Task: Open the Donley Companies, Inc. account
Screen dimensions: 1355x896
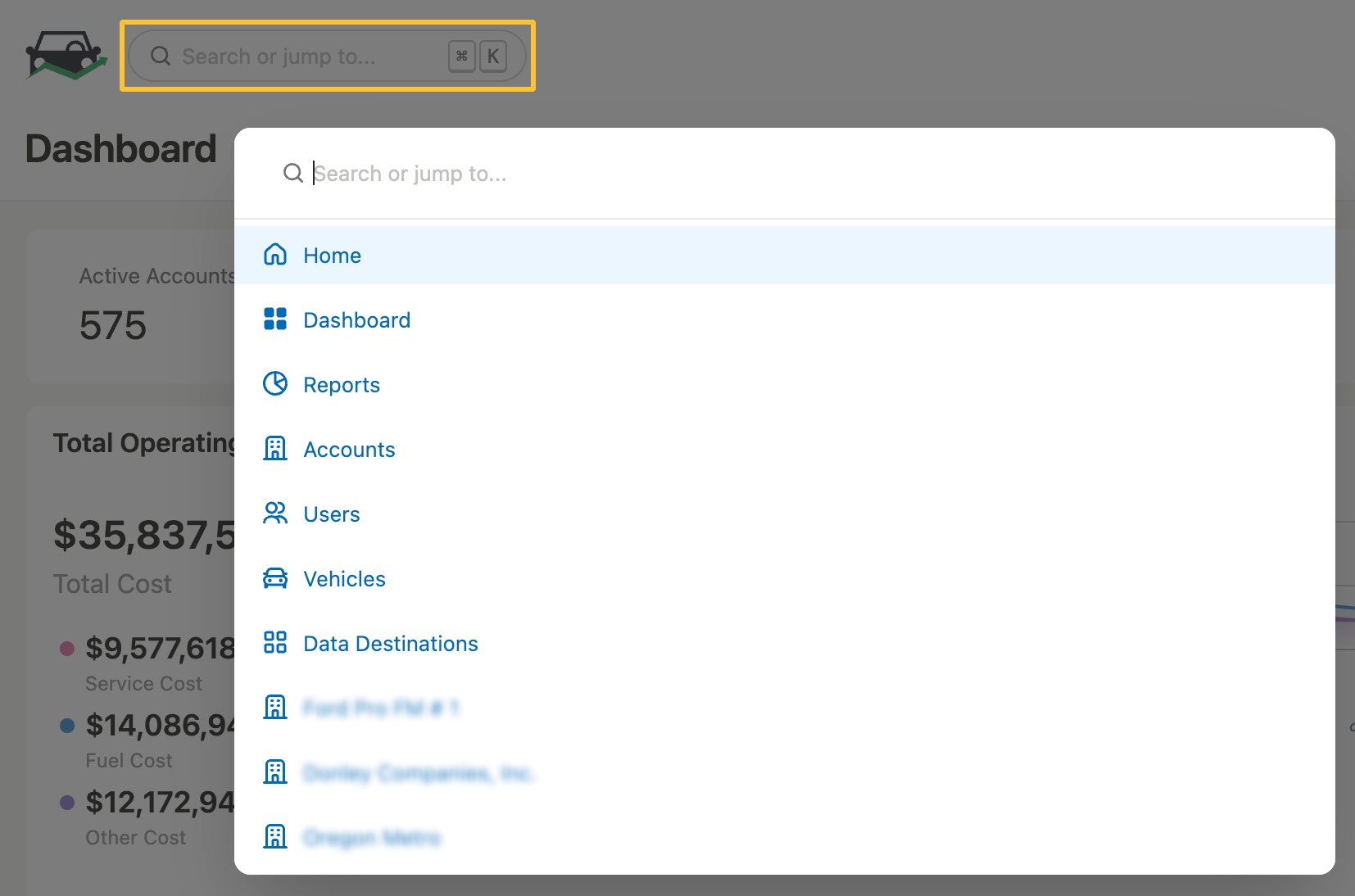Action: [x=418, y=773]
